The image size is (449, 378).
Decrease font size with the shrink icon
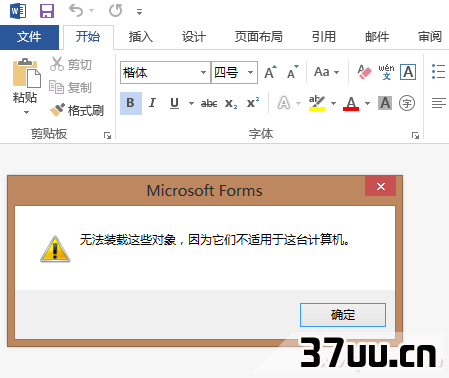click(x=292, y=72)
